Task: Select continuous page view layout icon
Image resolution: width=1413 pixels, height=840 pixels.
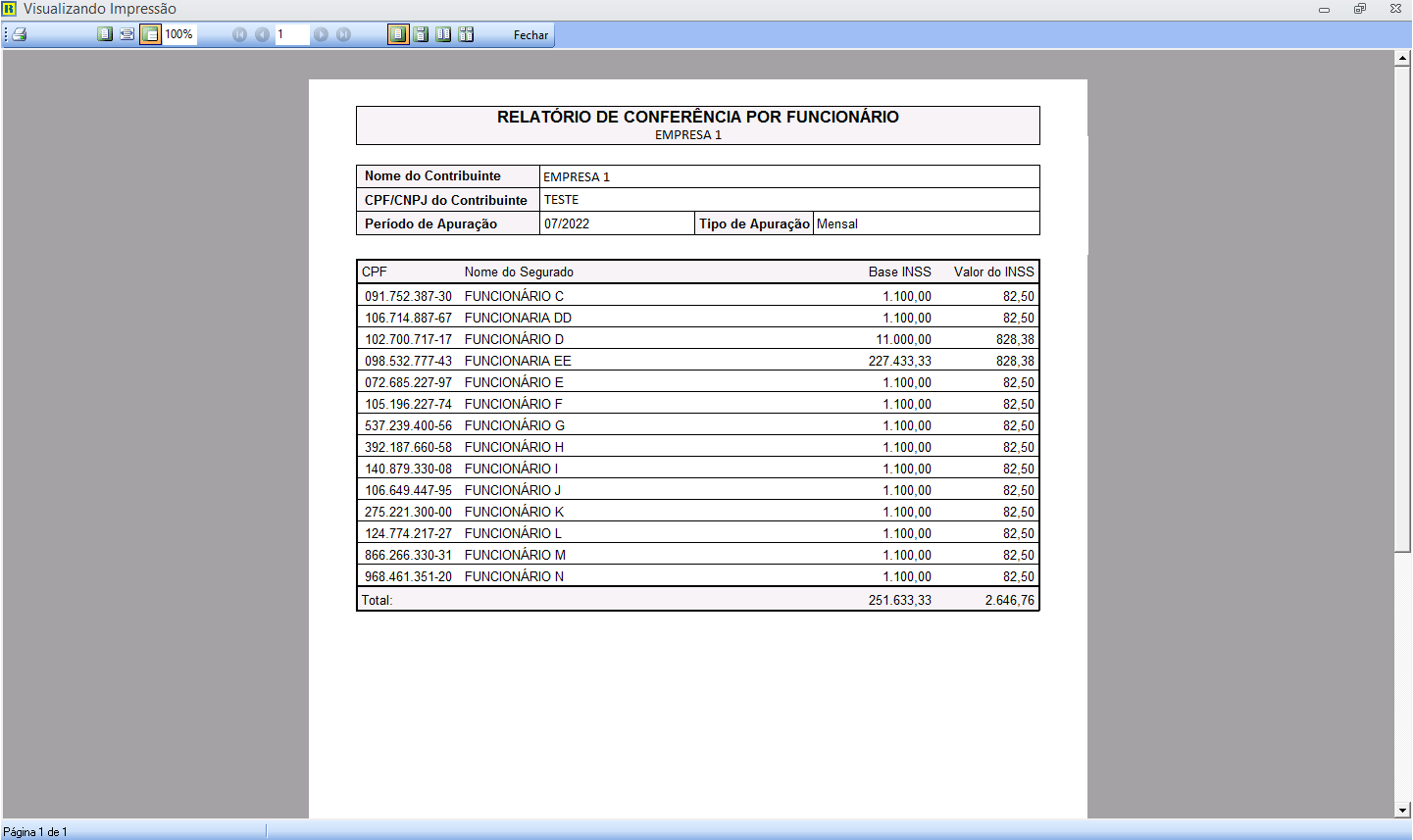Action: (421, 34)
